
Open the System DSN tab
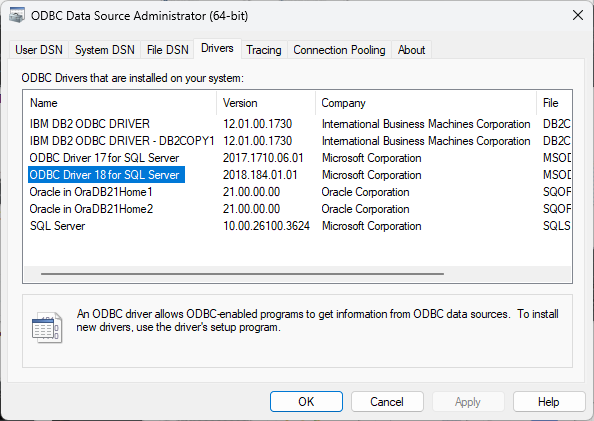coord(105,50)
